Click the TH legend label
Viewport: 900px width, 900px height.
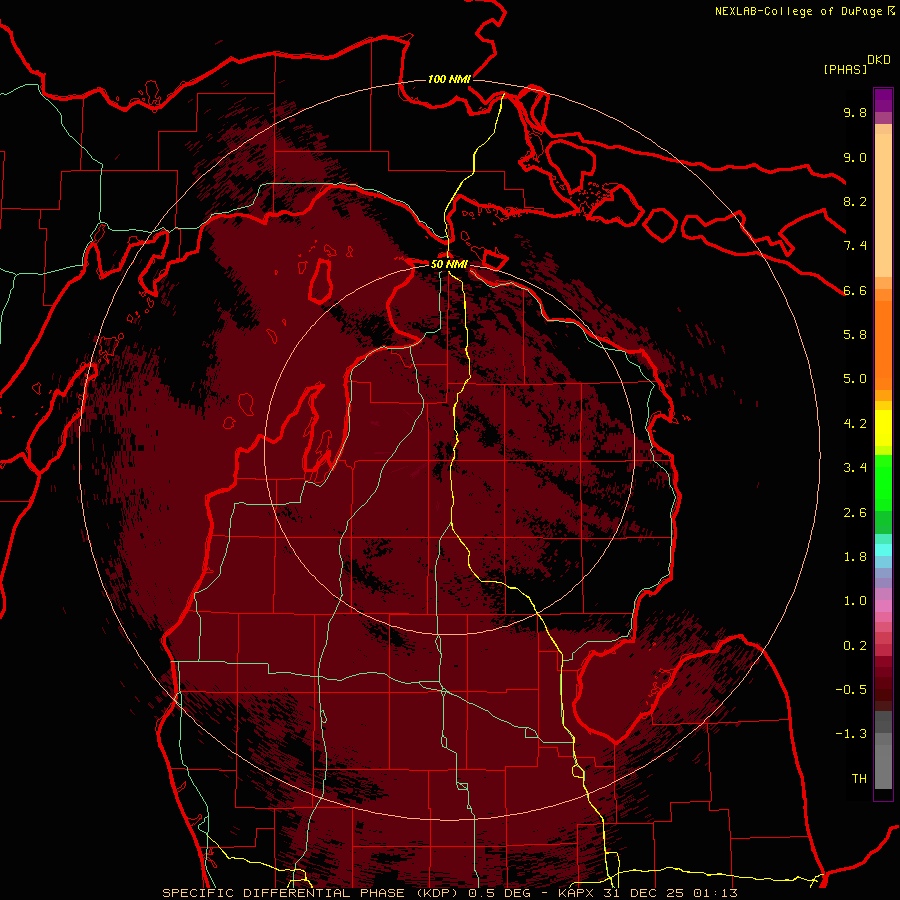[859, 779]
